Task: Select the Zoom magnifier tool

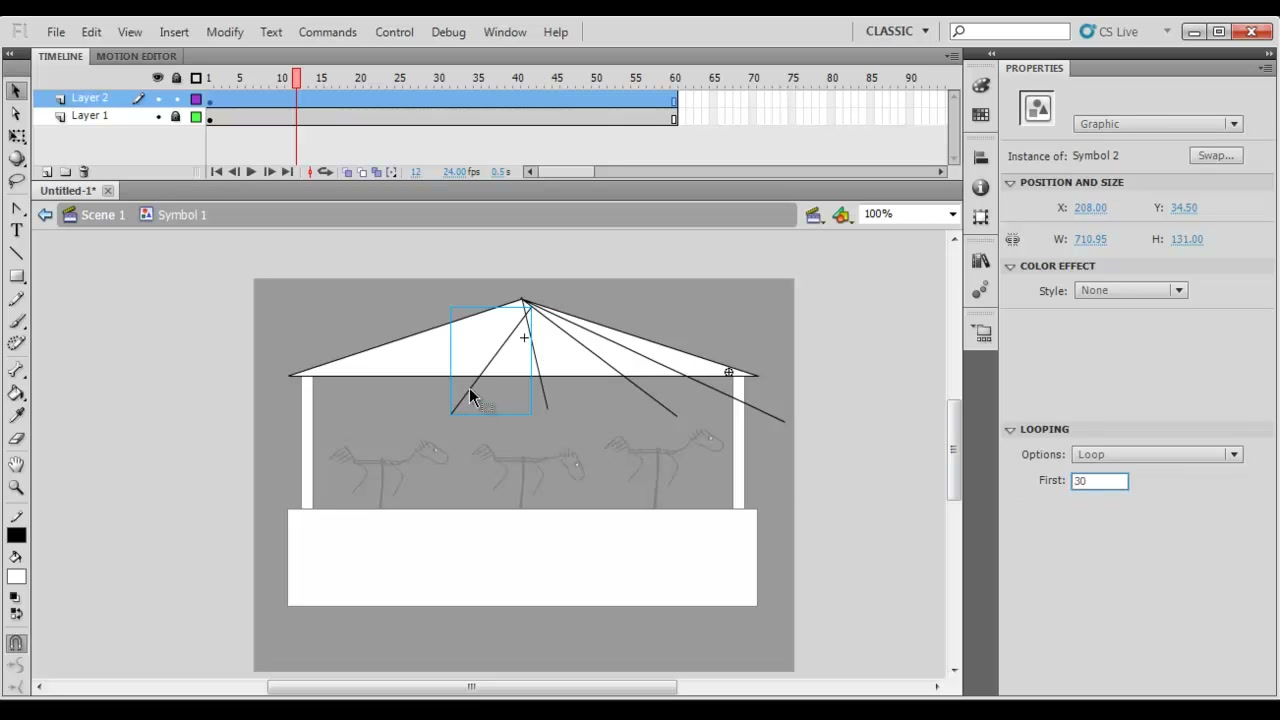Action: point(16,487)
